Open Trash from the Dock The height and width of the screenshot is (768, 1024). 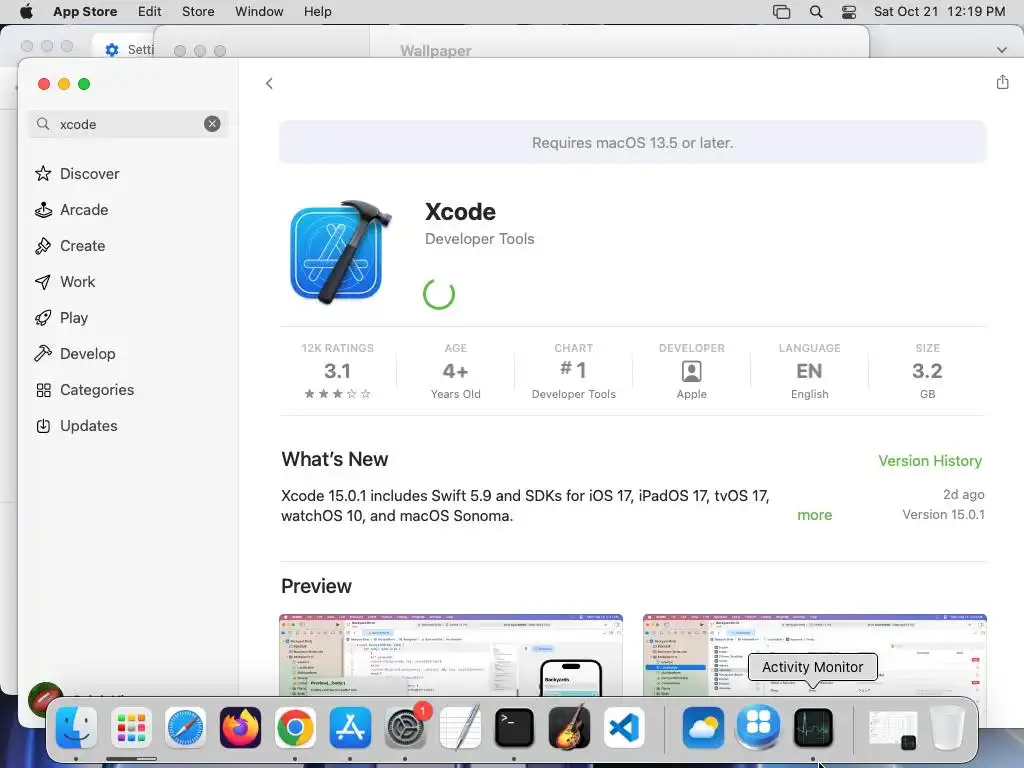click(947, 728)
